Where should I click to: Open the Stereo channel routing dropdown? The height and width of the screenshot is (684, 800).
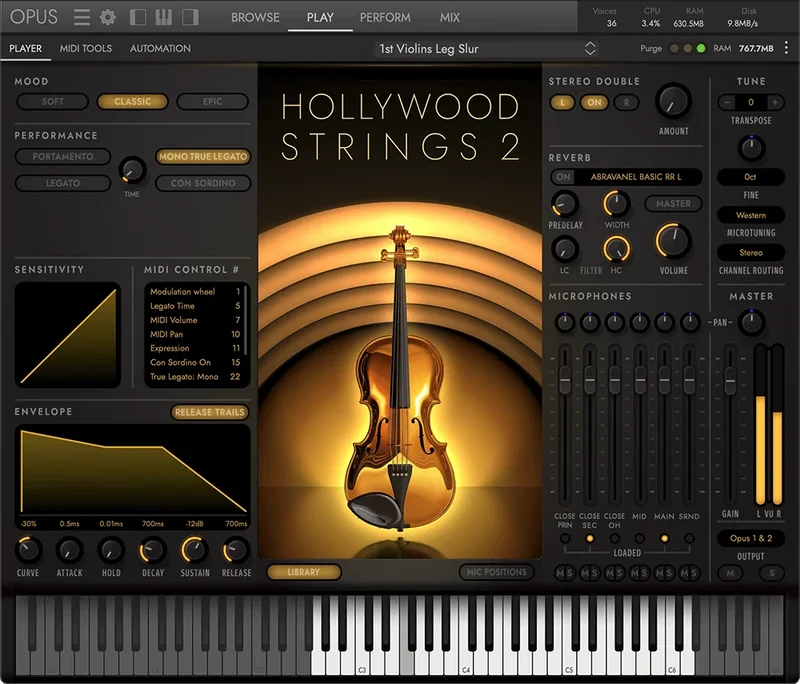[751, 252]
